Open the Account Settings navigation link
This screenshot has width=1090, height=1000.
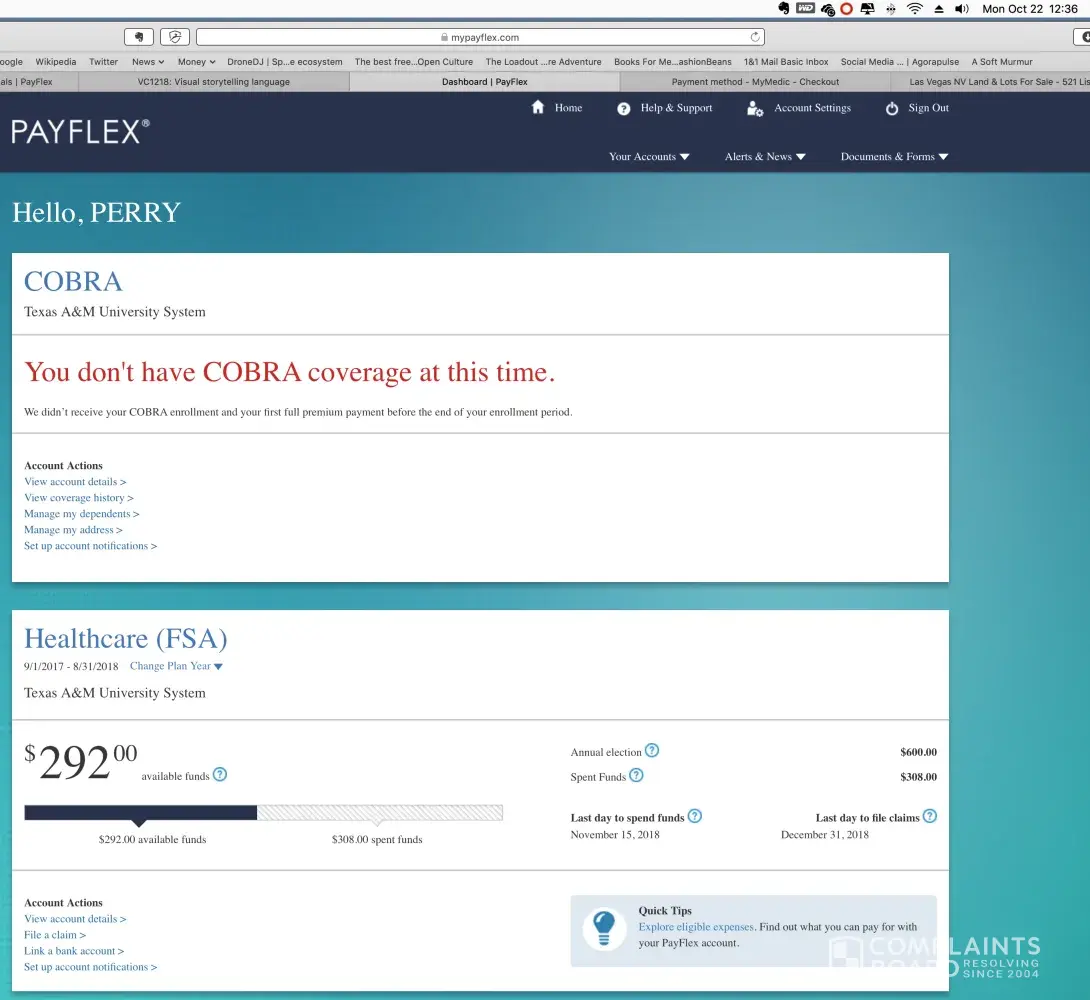(x=813, y=108)
